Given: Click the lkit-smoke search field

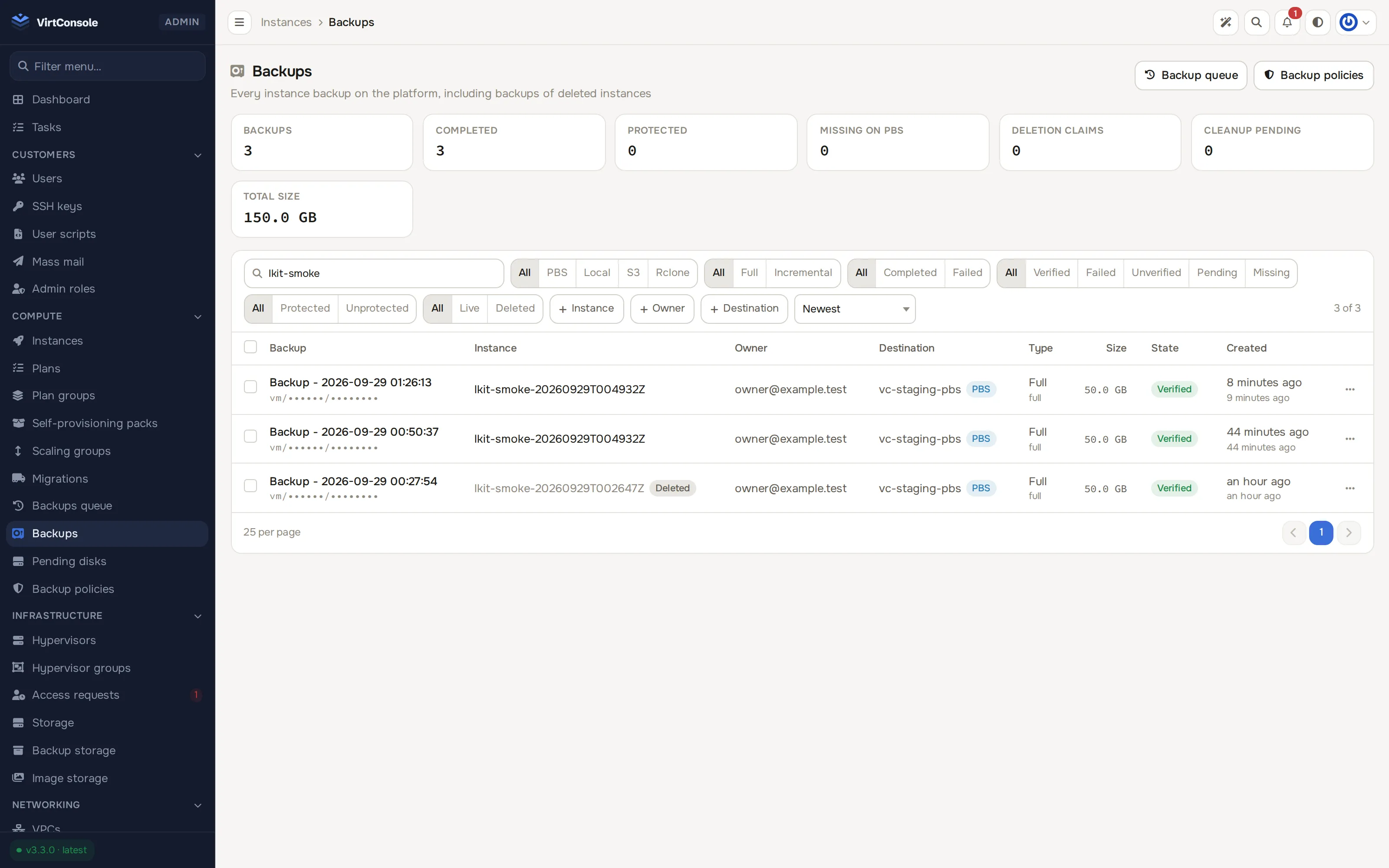Looking at the screenshot, I should point(374,273).
